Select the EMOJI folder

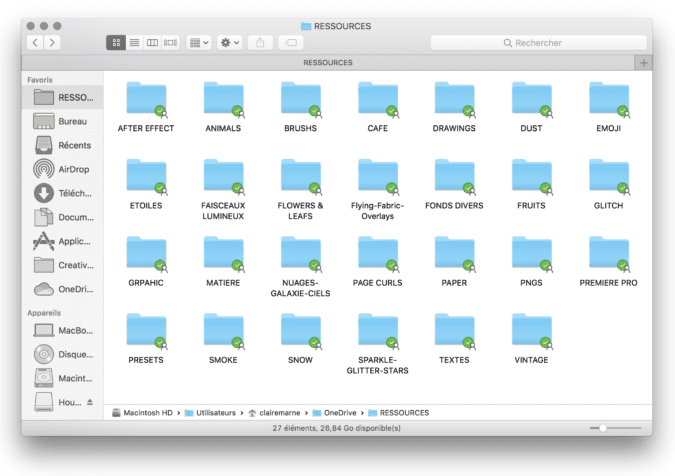click(608, 108)
